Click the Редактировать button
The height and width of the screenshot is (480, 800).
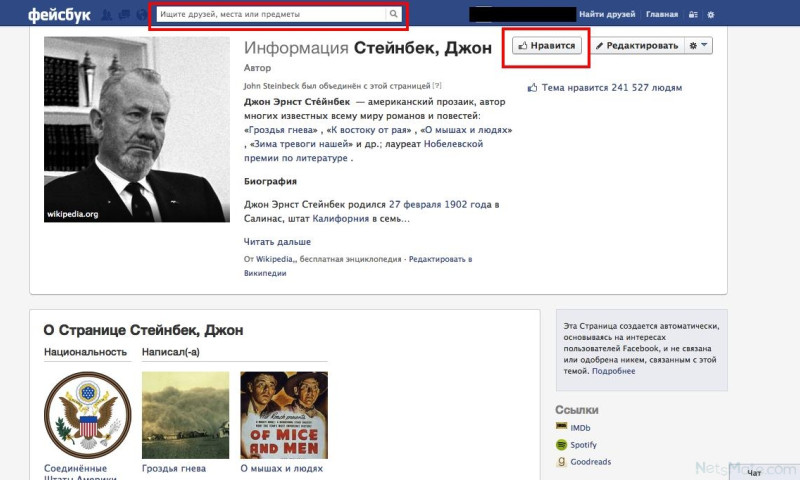pyautogui.click(x=637, y=45)
